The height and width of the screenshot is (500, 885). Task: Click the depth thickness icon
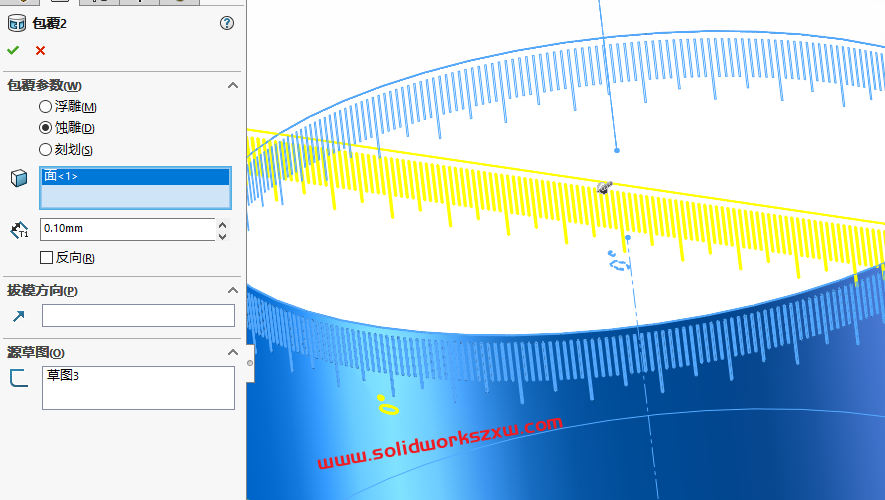18,230
